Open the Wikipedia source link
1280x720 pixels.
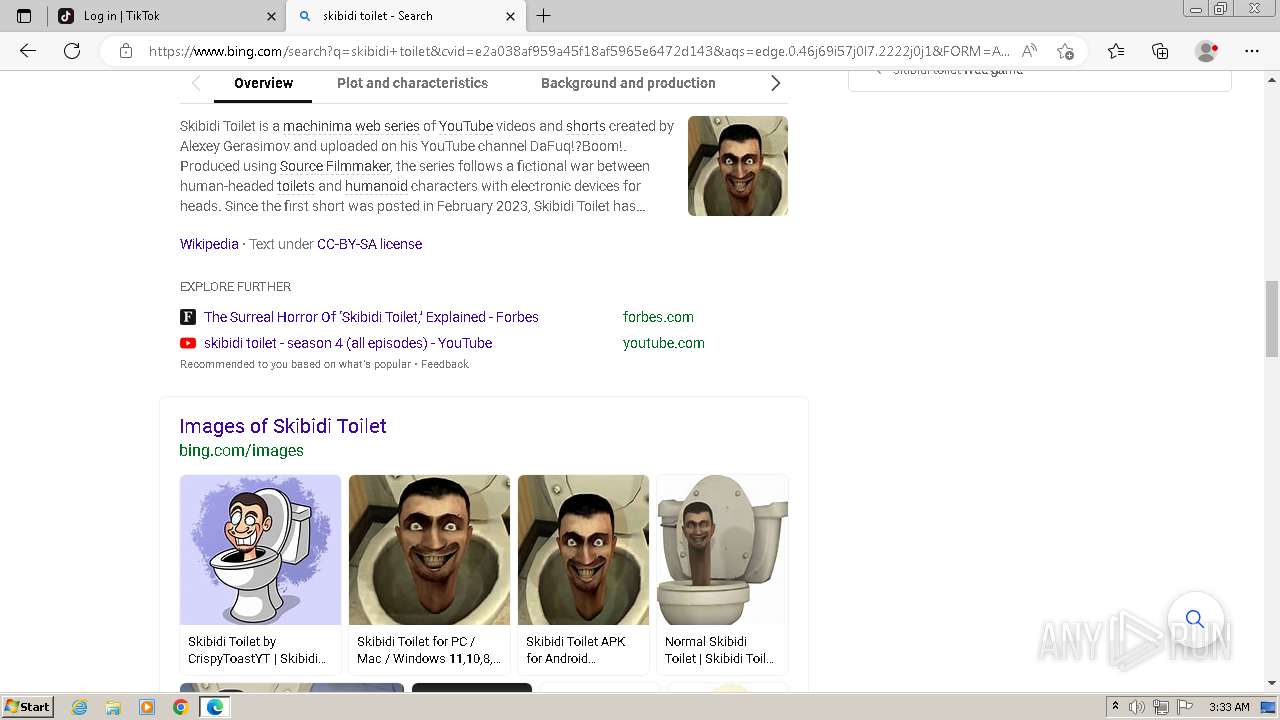coord(209,244)
